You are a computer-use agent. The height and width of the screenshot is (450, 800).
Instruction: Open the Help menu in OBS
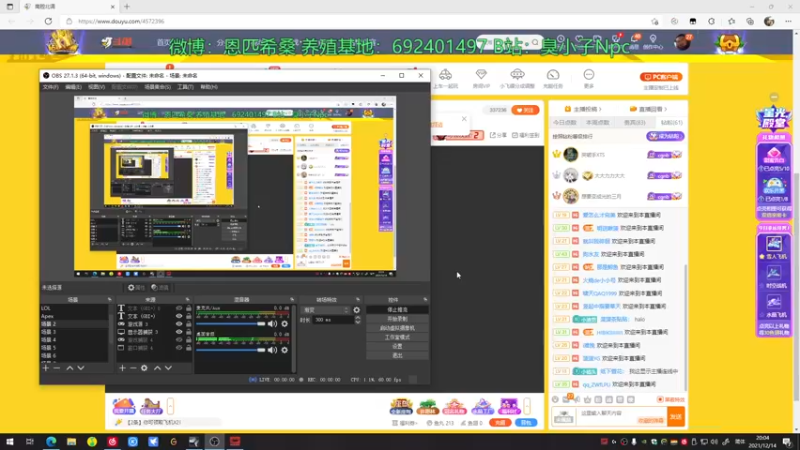coord(209,87)
